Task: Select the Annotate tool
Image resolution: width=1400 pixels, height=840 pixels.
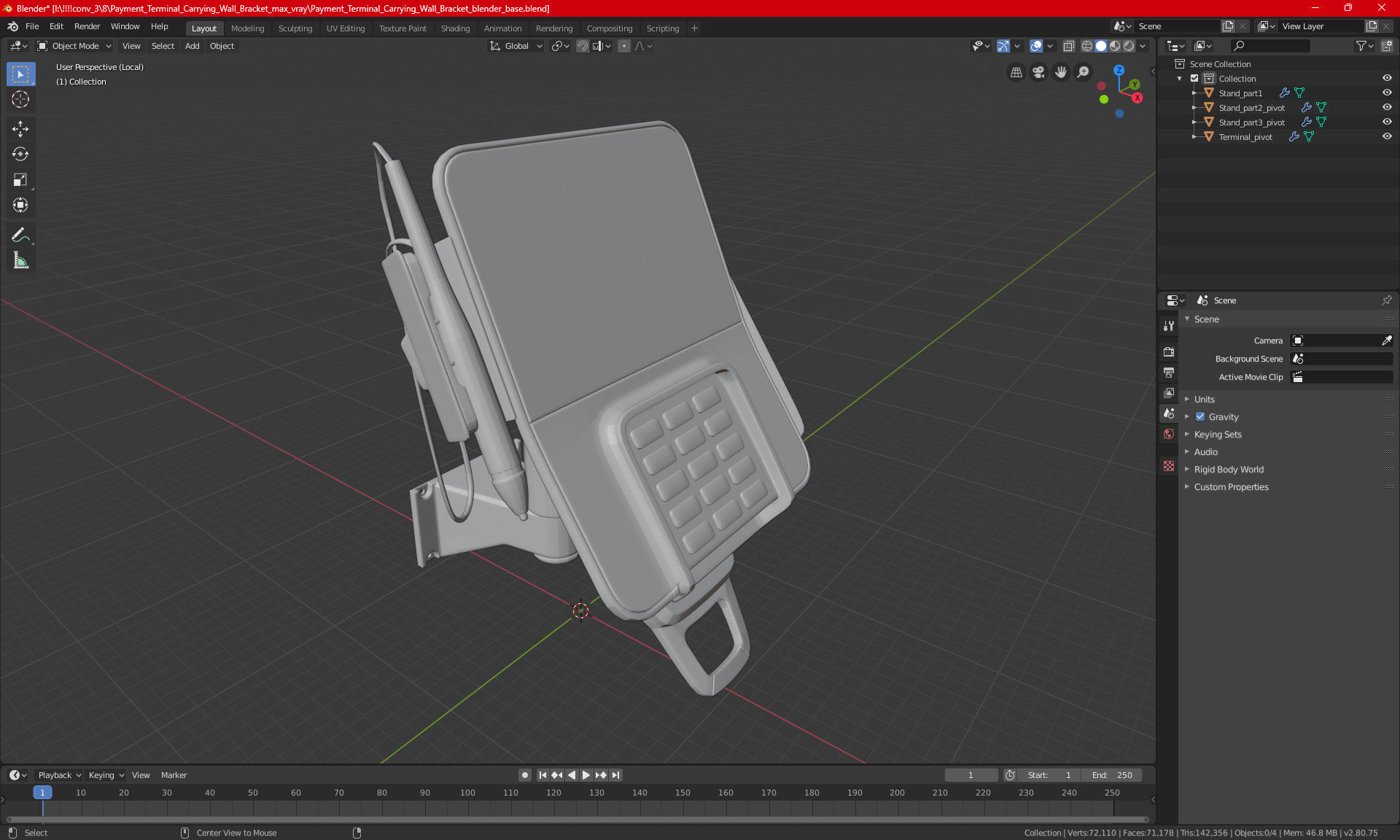Action: click(x=20, y=235)
